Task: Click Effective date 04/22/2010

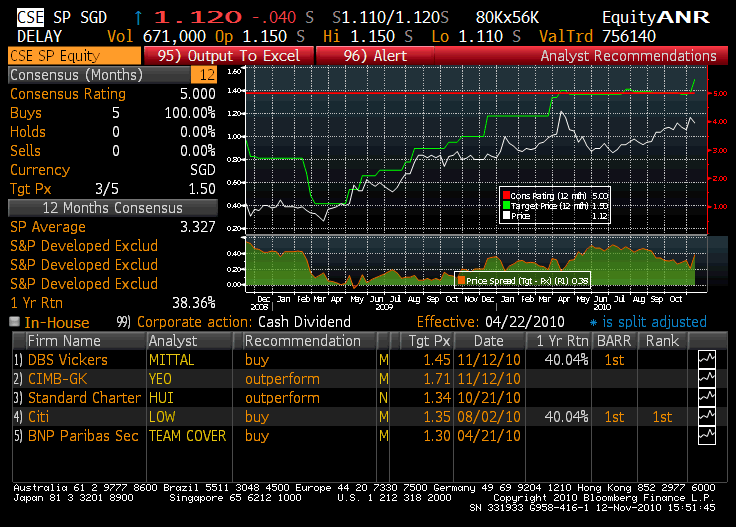Action: pyautogui.click(x=524, y=322)
